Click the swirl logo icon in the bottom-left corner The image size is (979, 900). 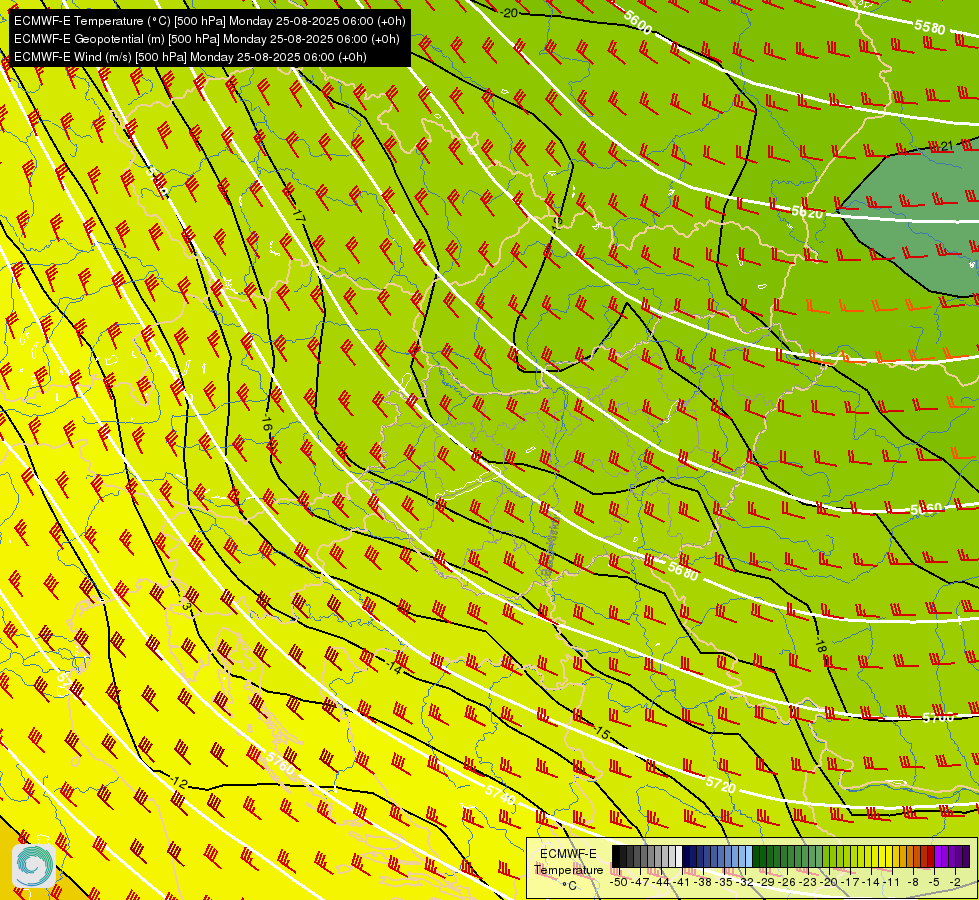coord(34,866)
